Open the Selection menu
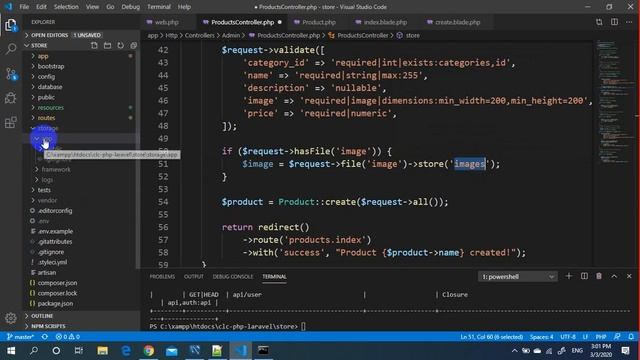This screenshot has height=360, width=640. pos(66,7)
